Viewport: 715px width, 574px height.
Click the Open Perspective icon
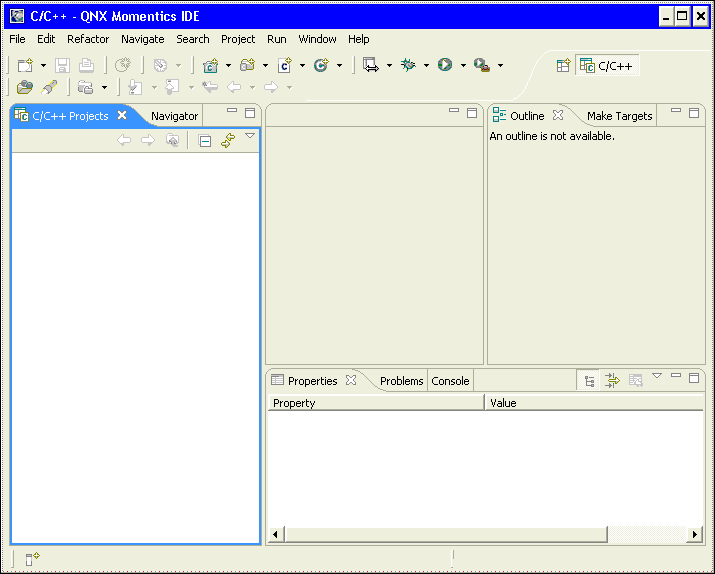pyautogui.click(x=564, y=66)
